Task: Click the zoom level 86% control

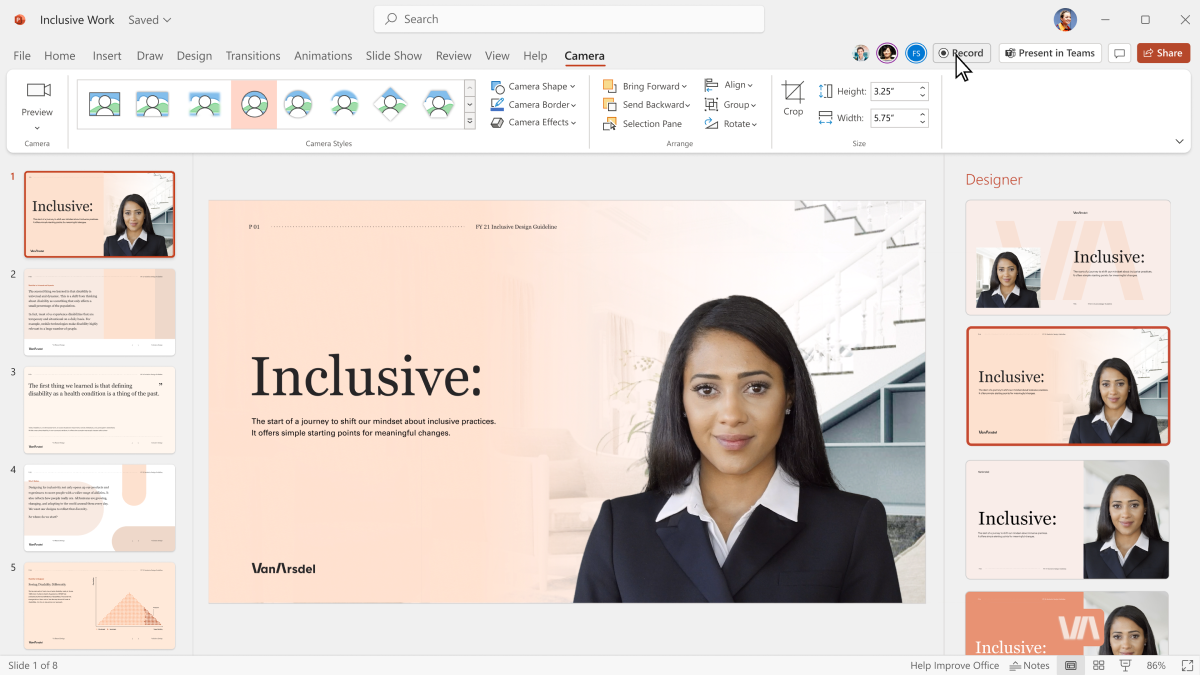Action: tap(1156, 664)
